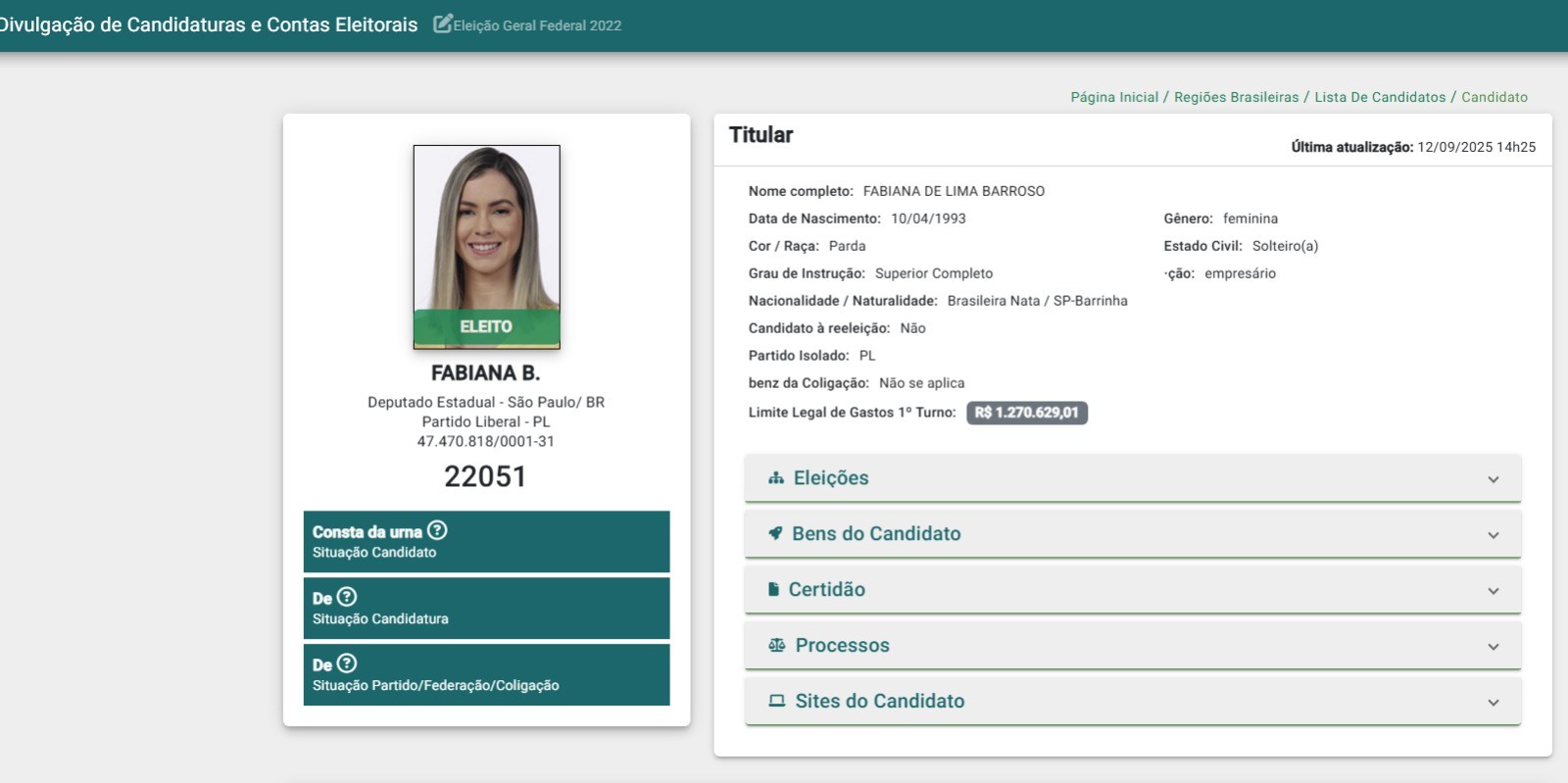The width and height of the screenshot is (1568, 783).
Task: Click the Candidato à reeleição value Não
Action: point(912,328)
